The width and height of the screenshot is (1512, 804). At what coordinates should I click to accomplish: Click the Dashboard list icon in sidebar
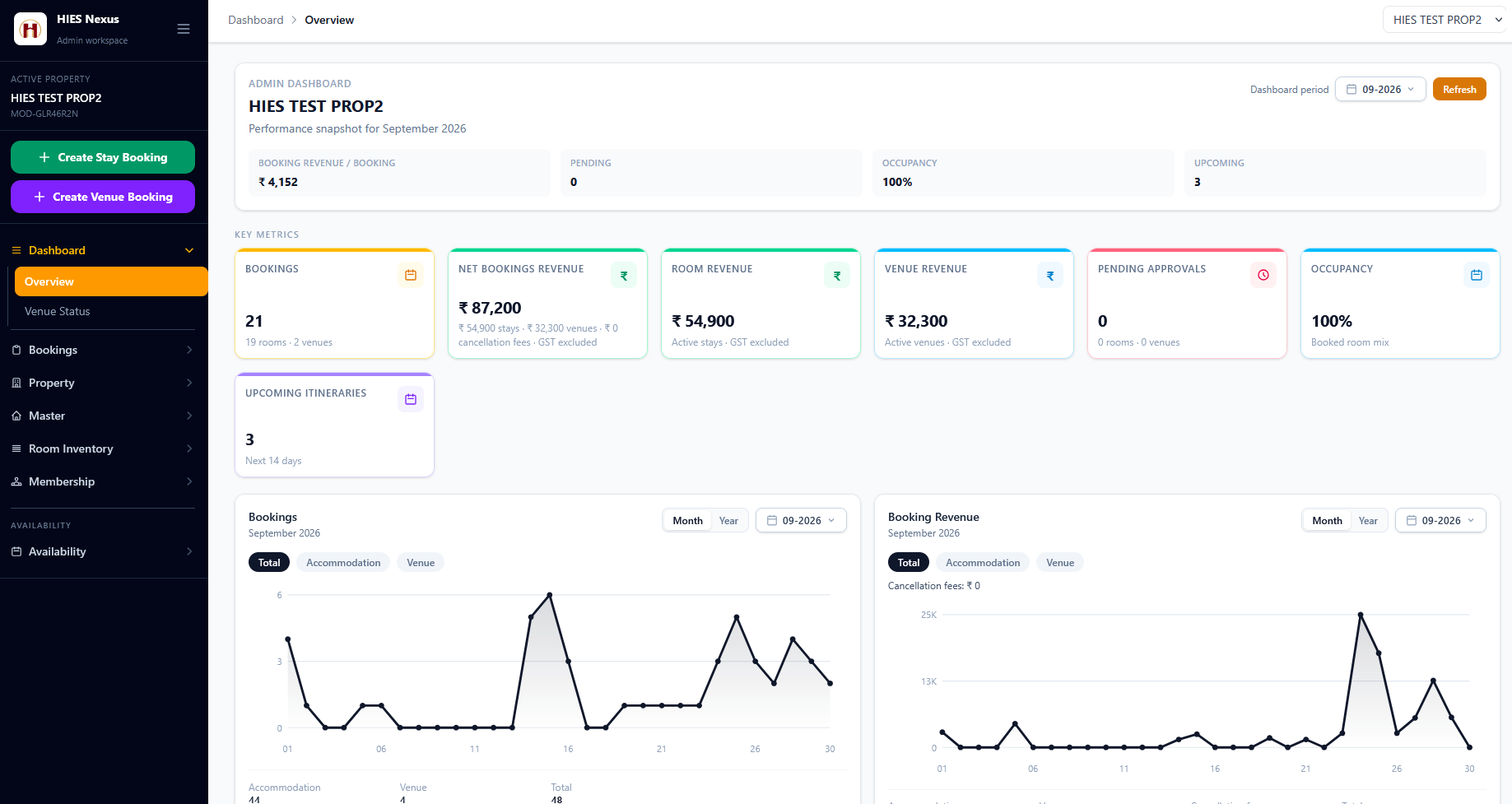(x=16, y=250)
